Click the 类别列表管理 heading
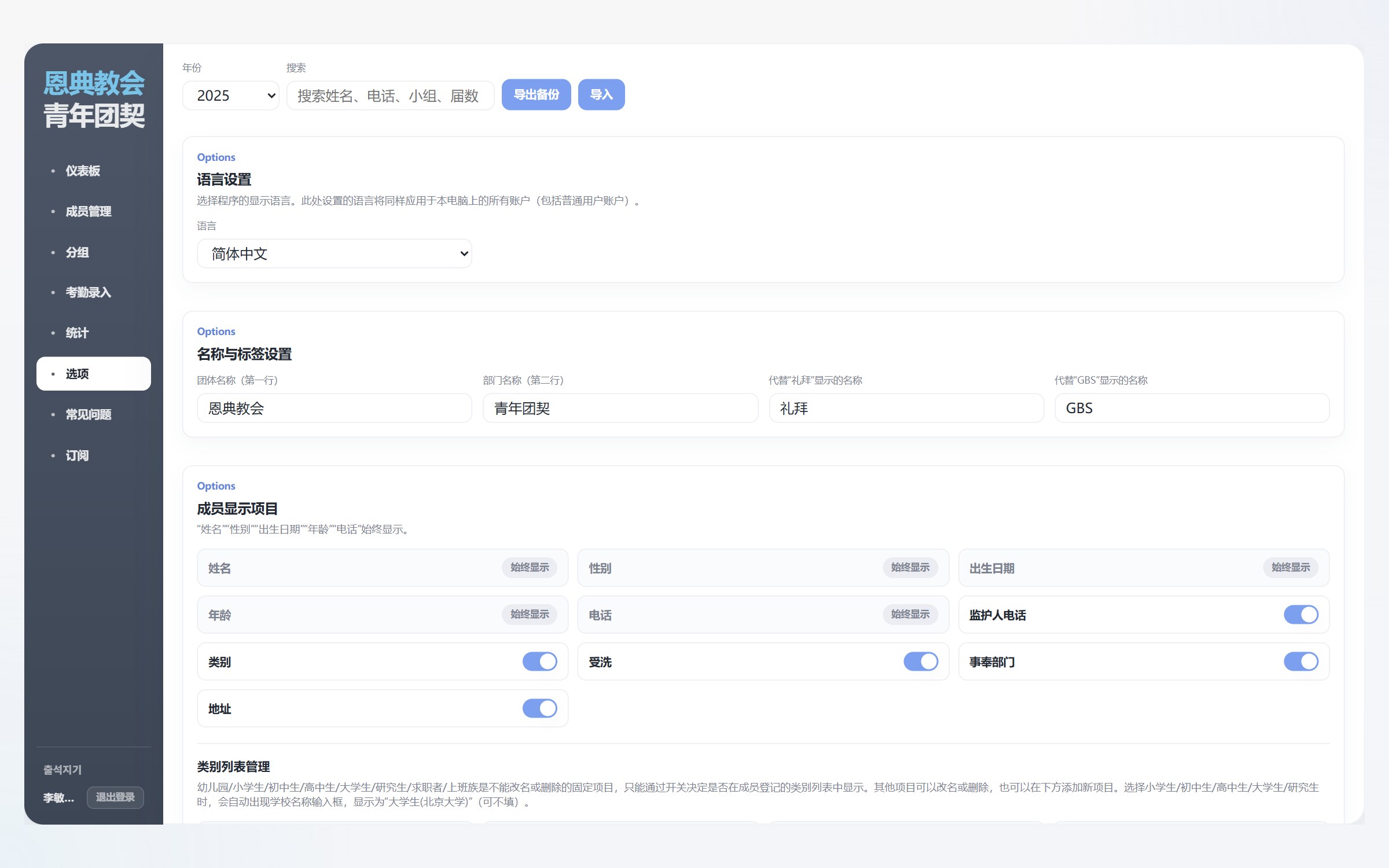This screenshot has width=1389, height=868. pyautogui.click(x=233, y=767)
